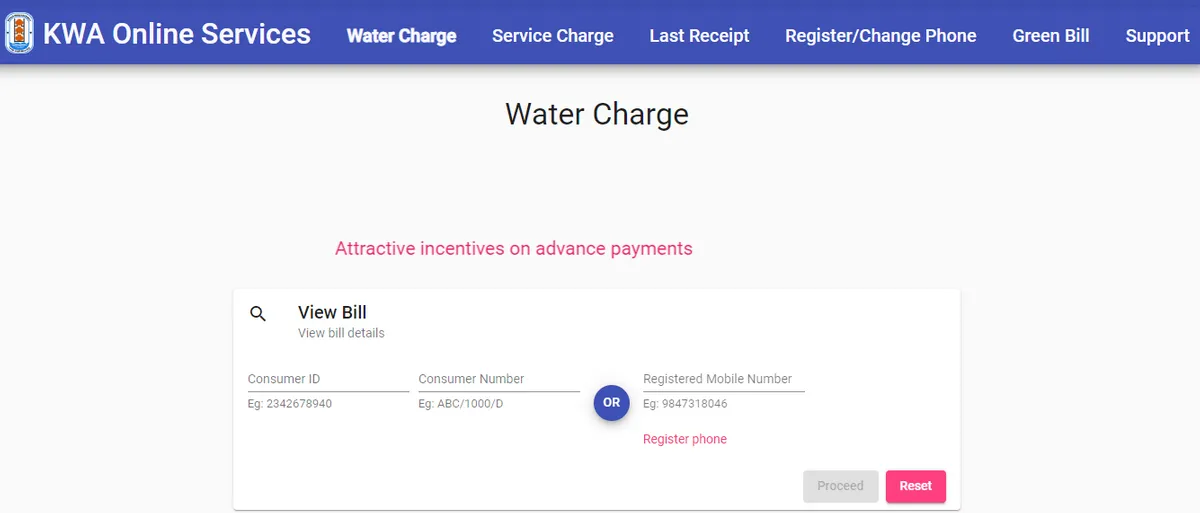Select Register/Change Phone in the top menu
The image size is (1200, 513).
tap(881, 36)
